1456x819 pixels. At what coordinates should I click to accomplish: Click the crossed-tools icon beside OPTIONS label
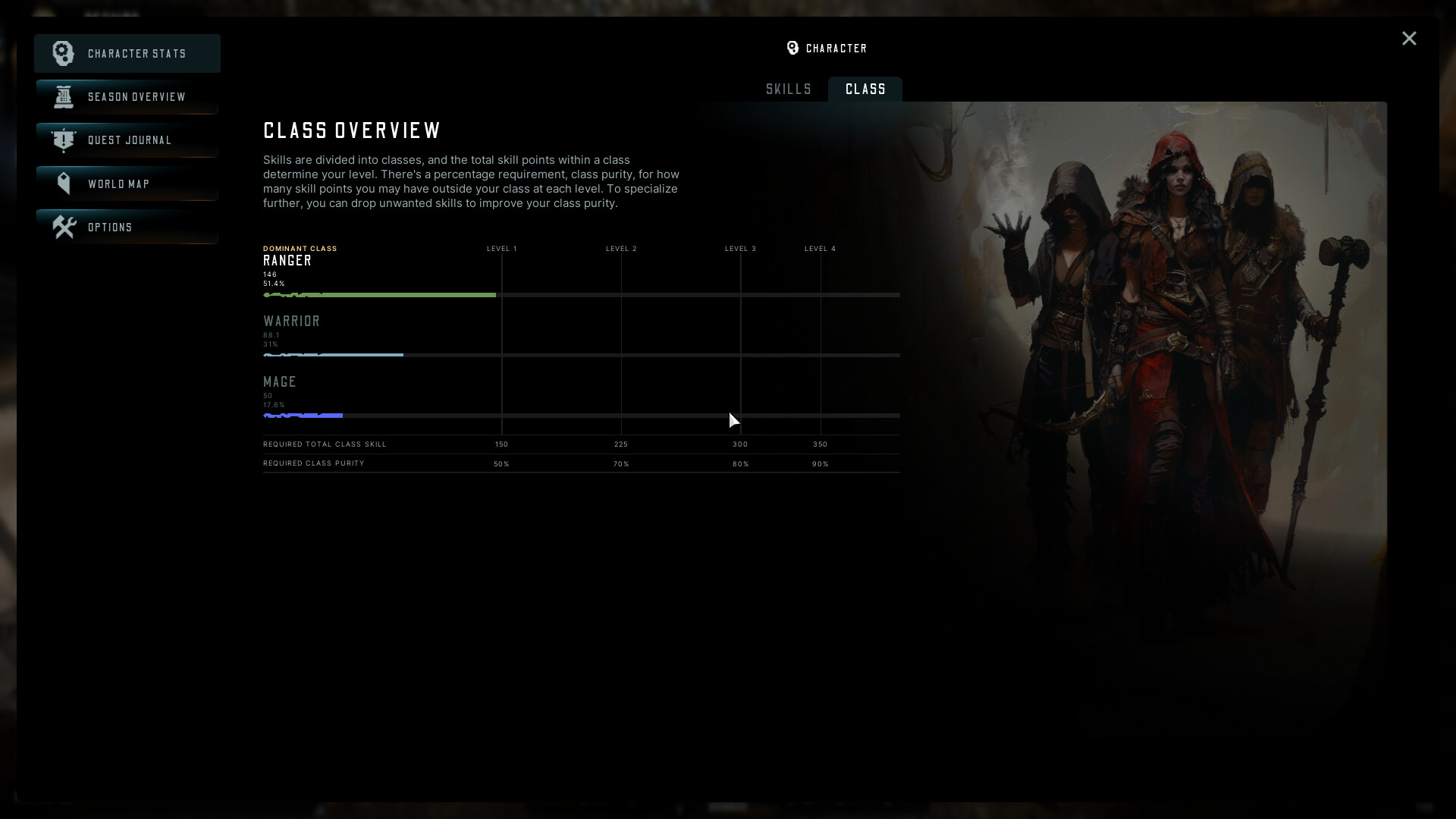point(63,227)
